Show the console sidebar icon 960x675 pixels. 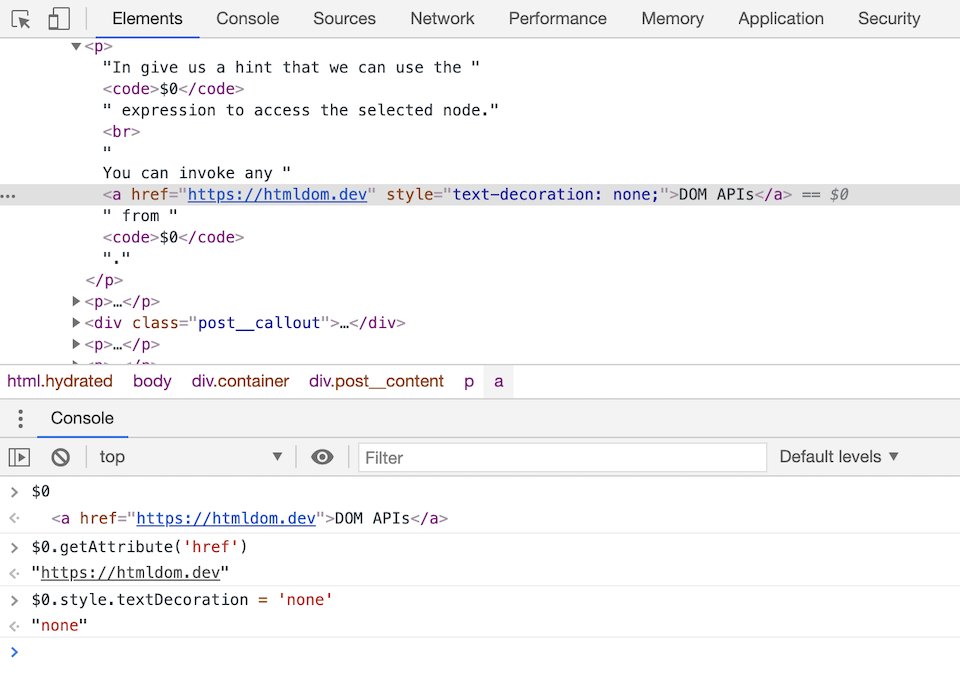click(19, 457)
